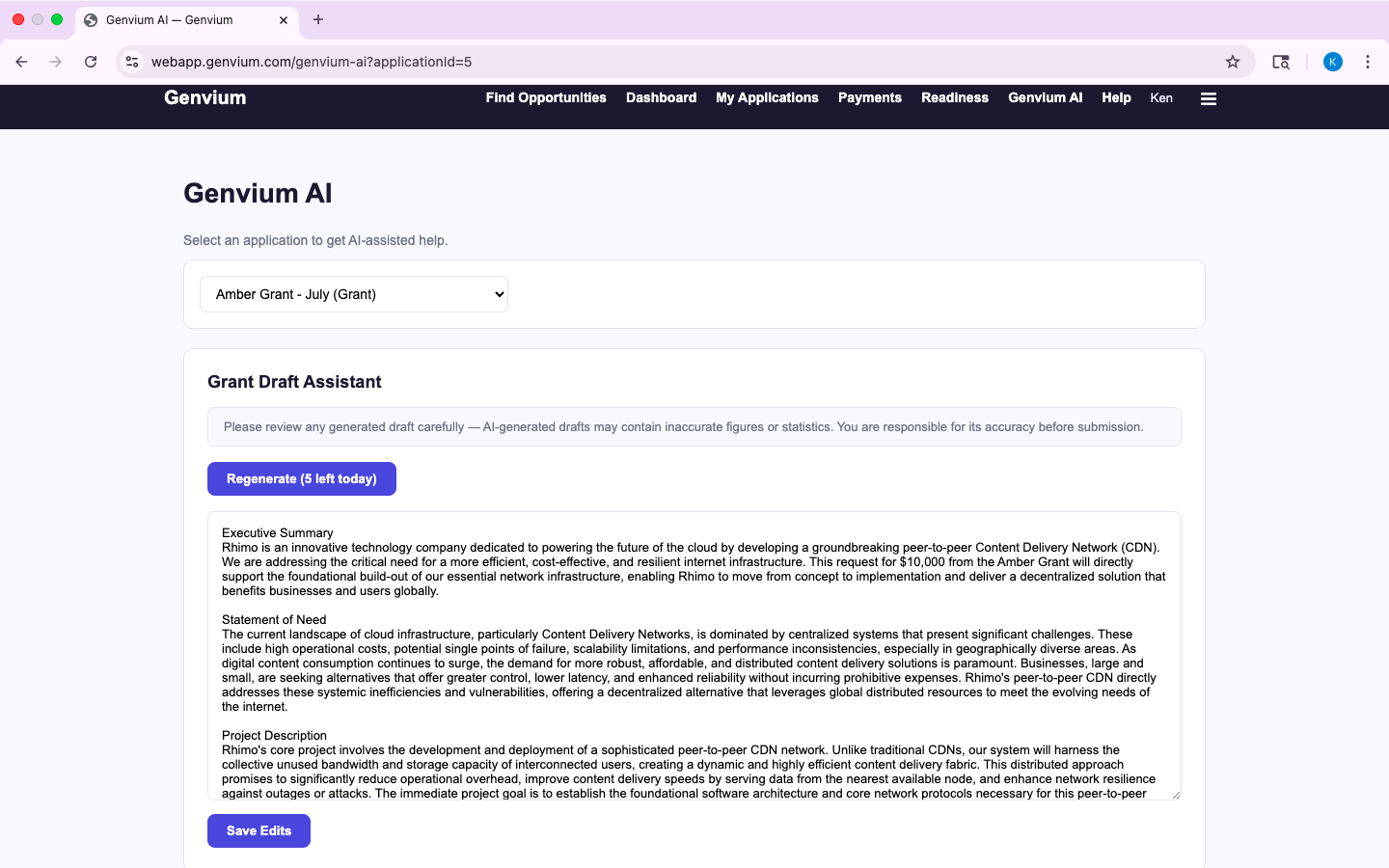Click the Executive Summary heading in the draft

[x=277, y=532]
